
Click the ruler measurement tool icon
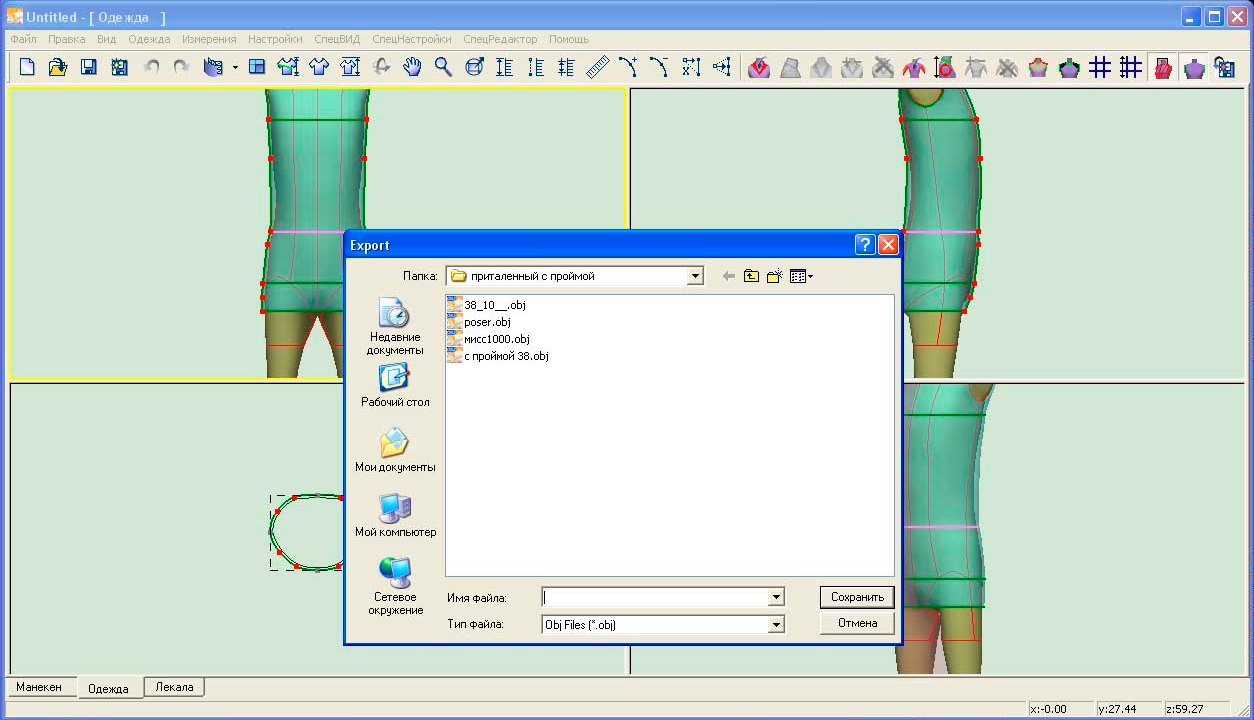point(597,67)
